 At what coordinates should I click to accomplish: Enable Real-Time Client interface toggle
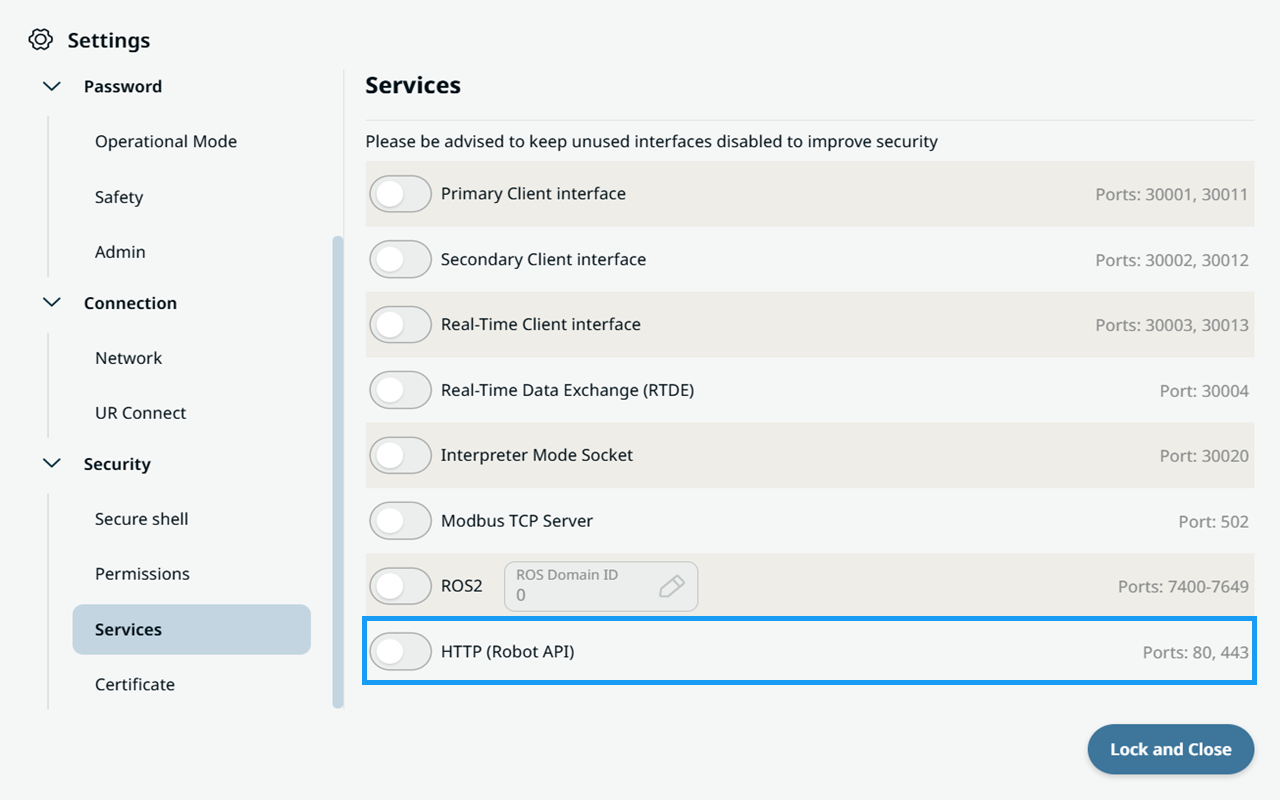coord(401,325)
